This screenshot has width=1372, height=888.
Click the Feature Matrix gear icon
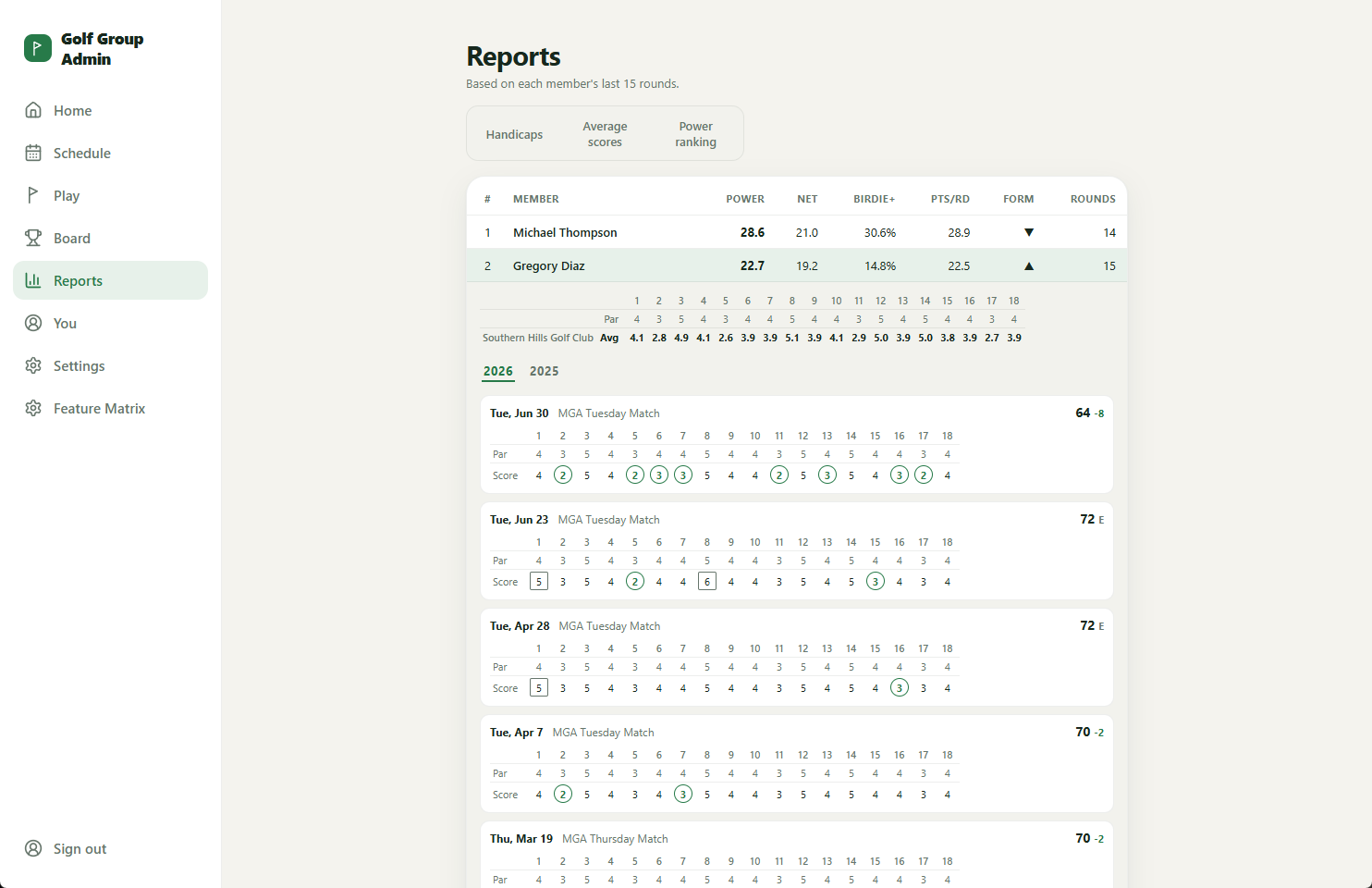click(33, 408)
